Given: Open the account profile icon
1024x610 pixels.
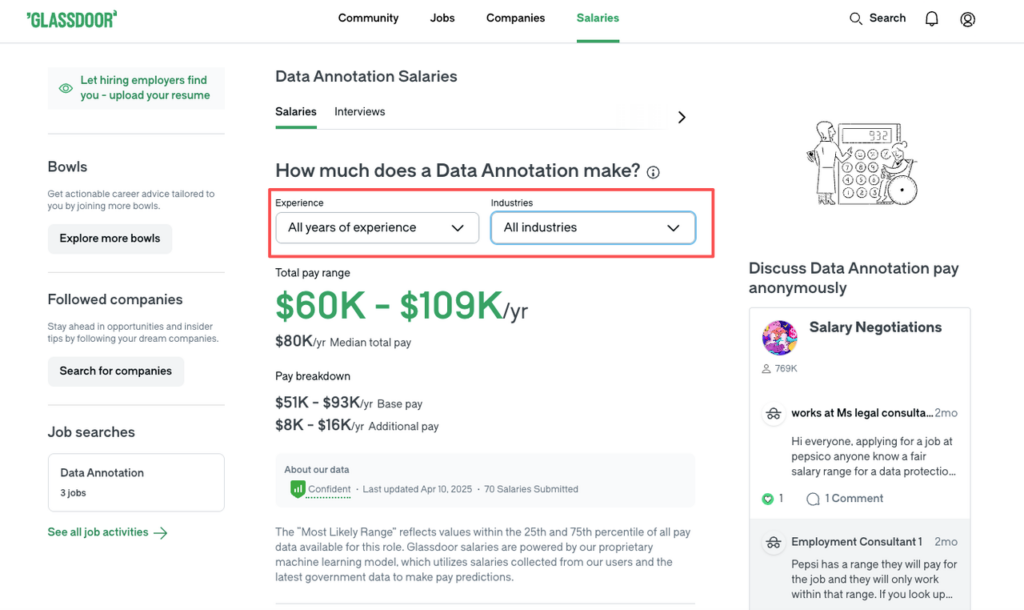Looking at the screenshot, I should click(967, 19).
